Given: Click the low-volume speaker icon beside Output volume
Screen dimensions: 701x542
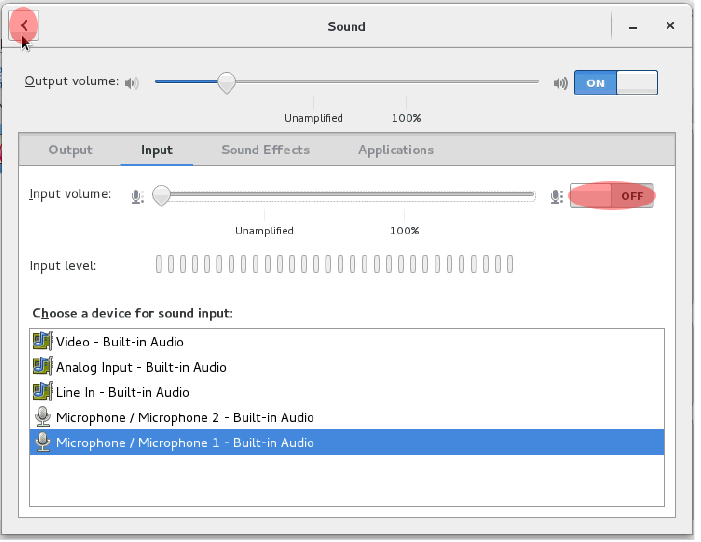Looking at the screenshot, I should 132,83.
